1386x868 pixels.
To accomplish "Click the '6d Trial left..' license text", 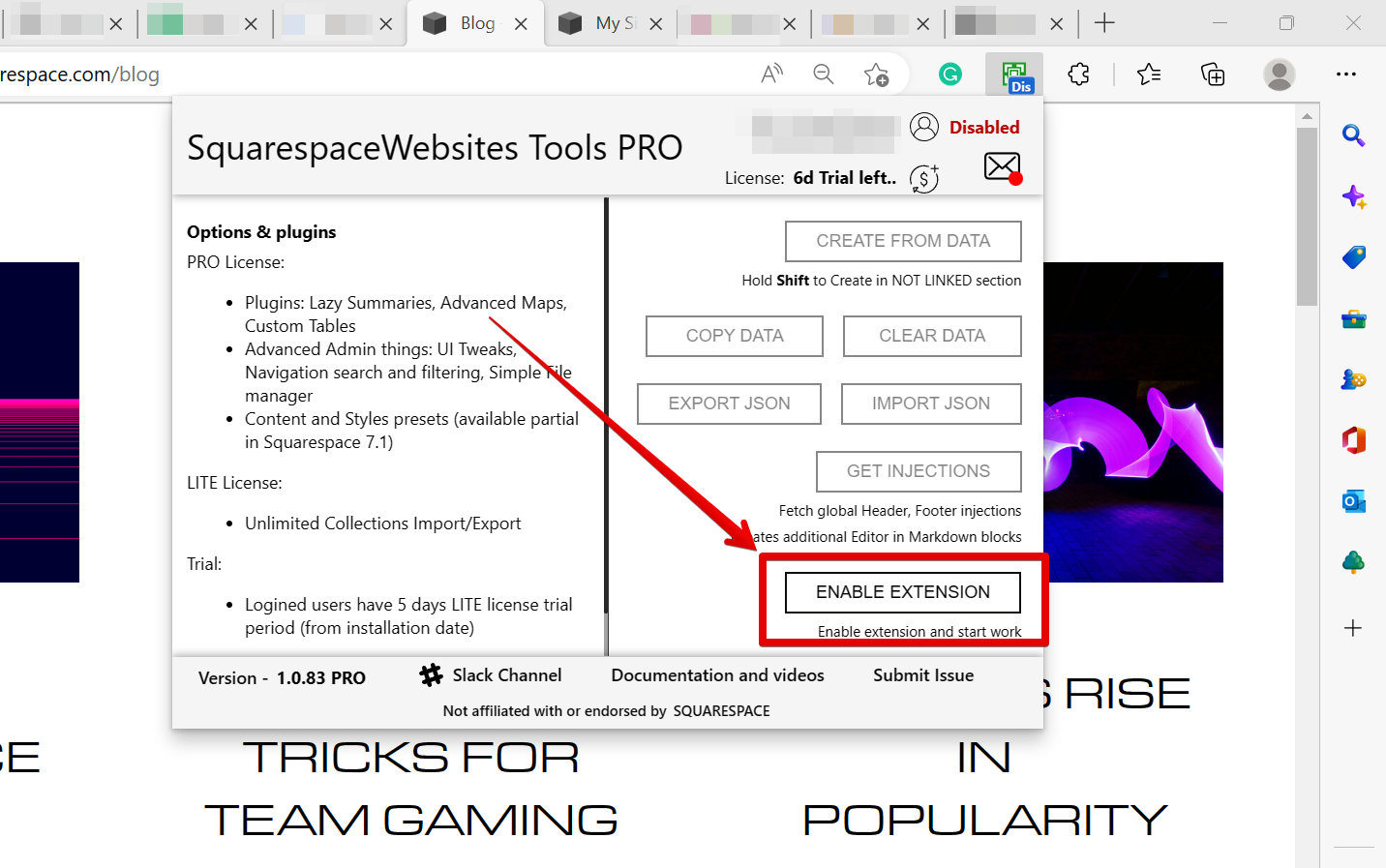I will tap(845, 178).
